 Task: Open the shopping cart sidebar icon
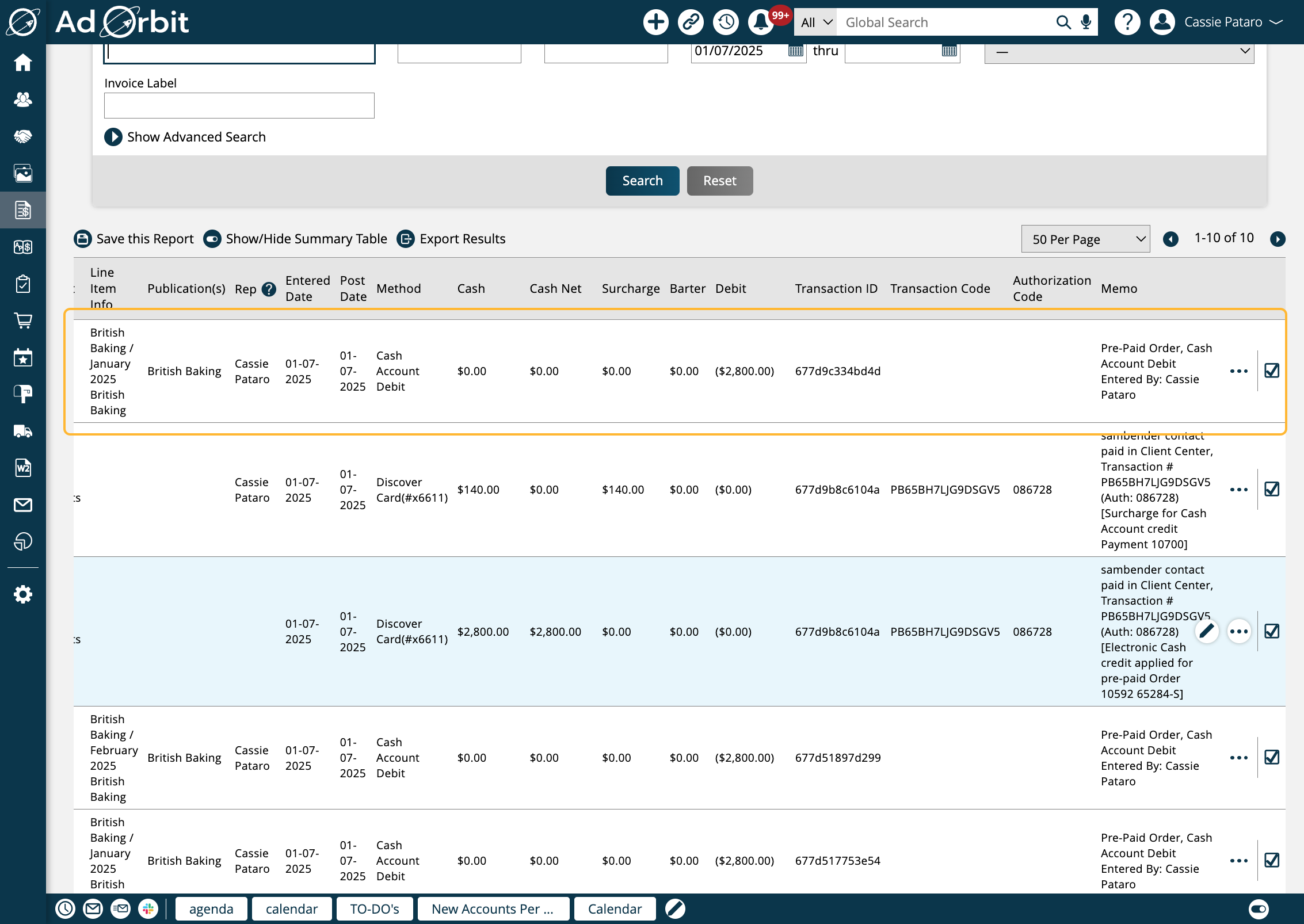coord(23,320)
